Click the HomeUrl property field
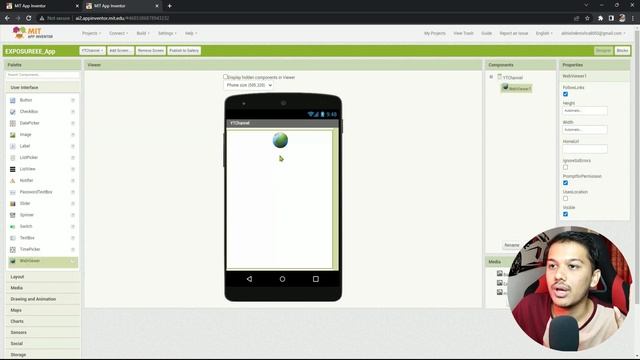 pyautogui.click(x=584, y=149)
